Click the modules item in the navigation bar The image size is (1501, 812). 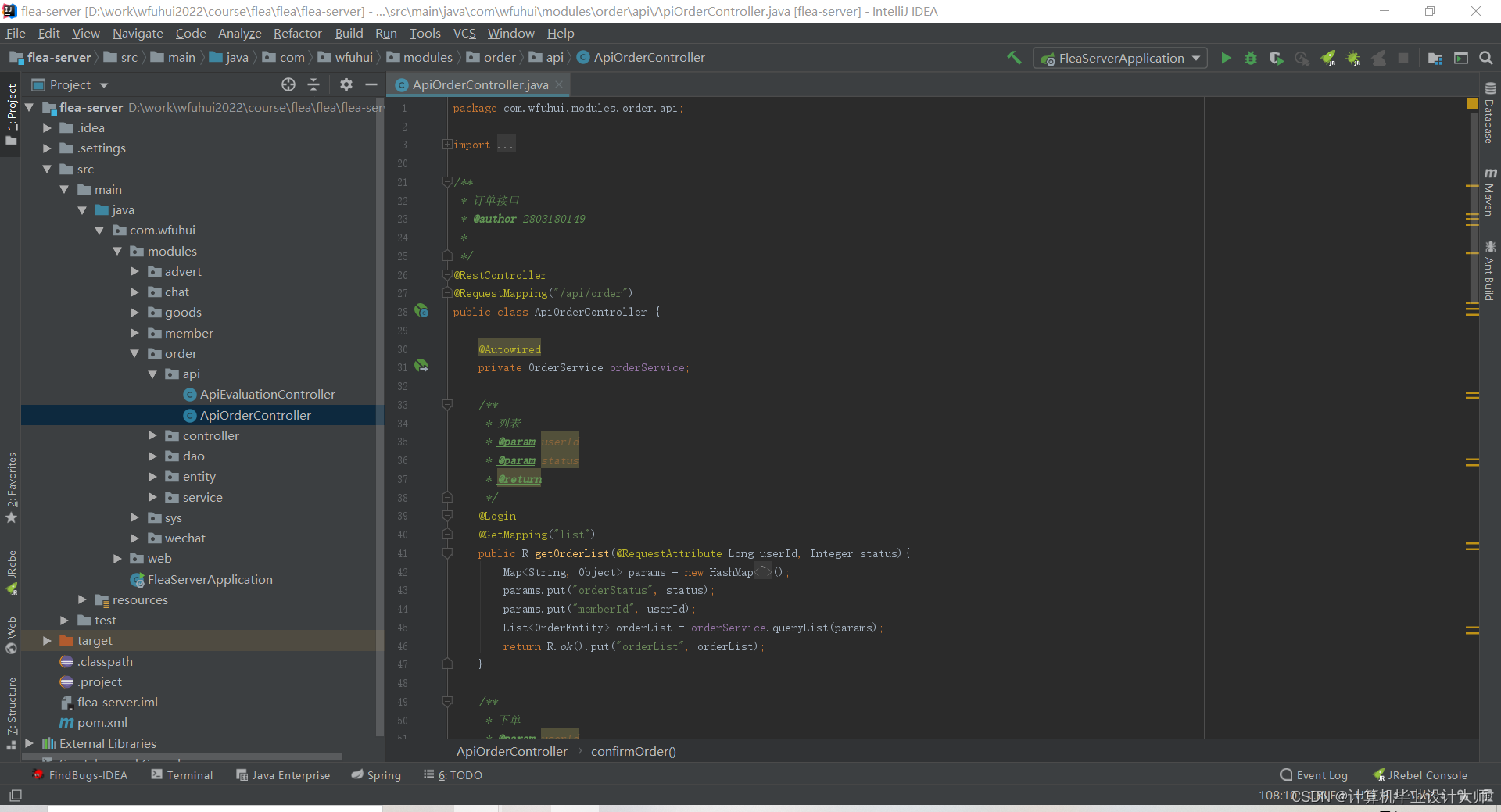coord(420,57)
